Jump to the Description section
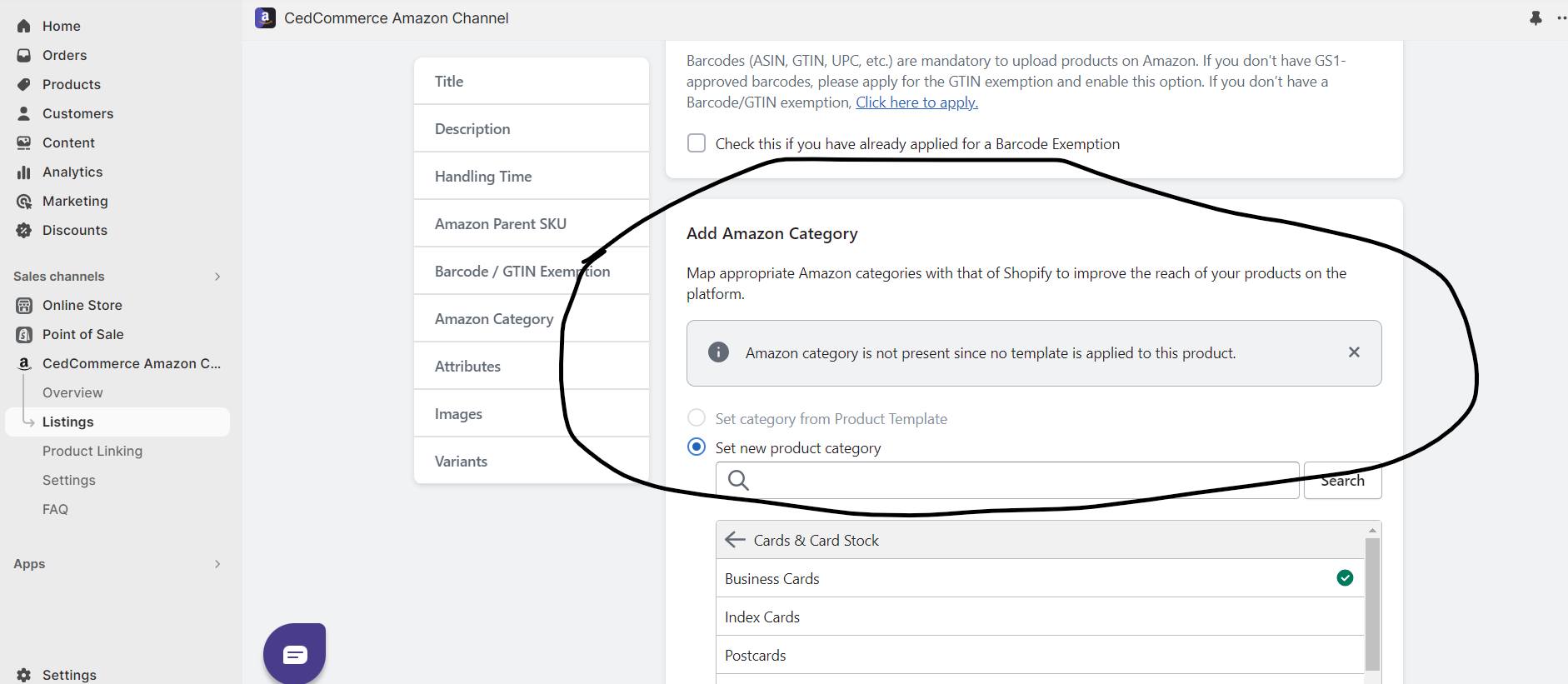The image size is (1568, 684). (532, 128)
